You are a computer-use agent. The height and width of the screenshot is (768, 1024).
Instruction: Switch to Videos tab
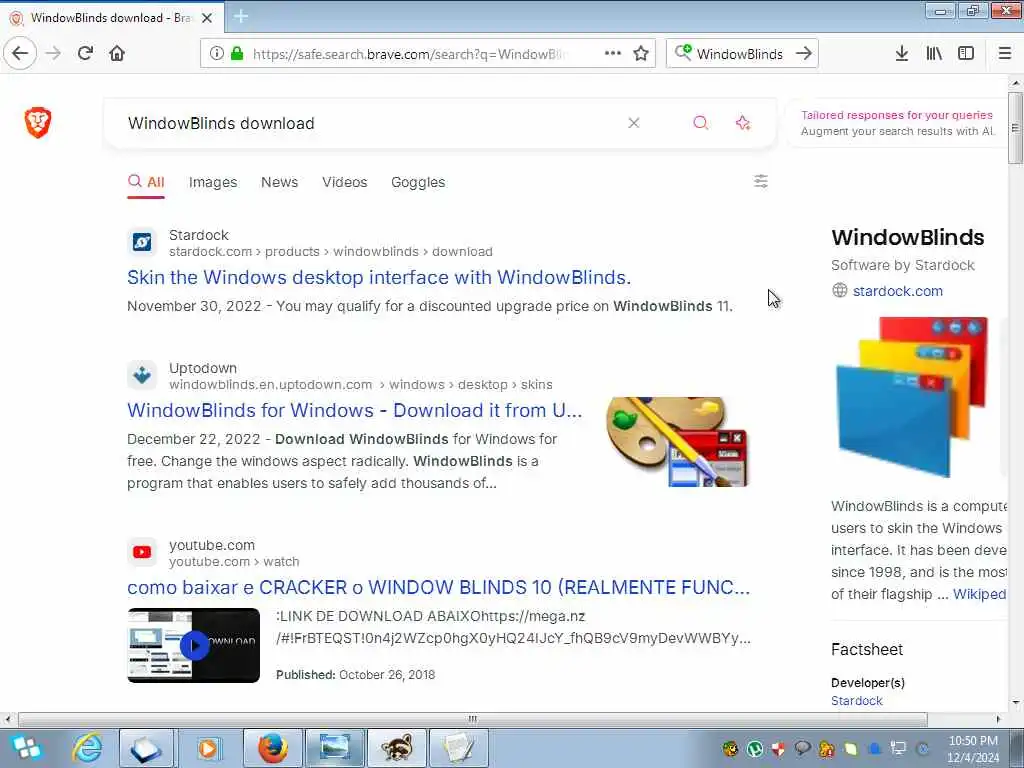[345, 182]
